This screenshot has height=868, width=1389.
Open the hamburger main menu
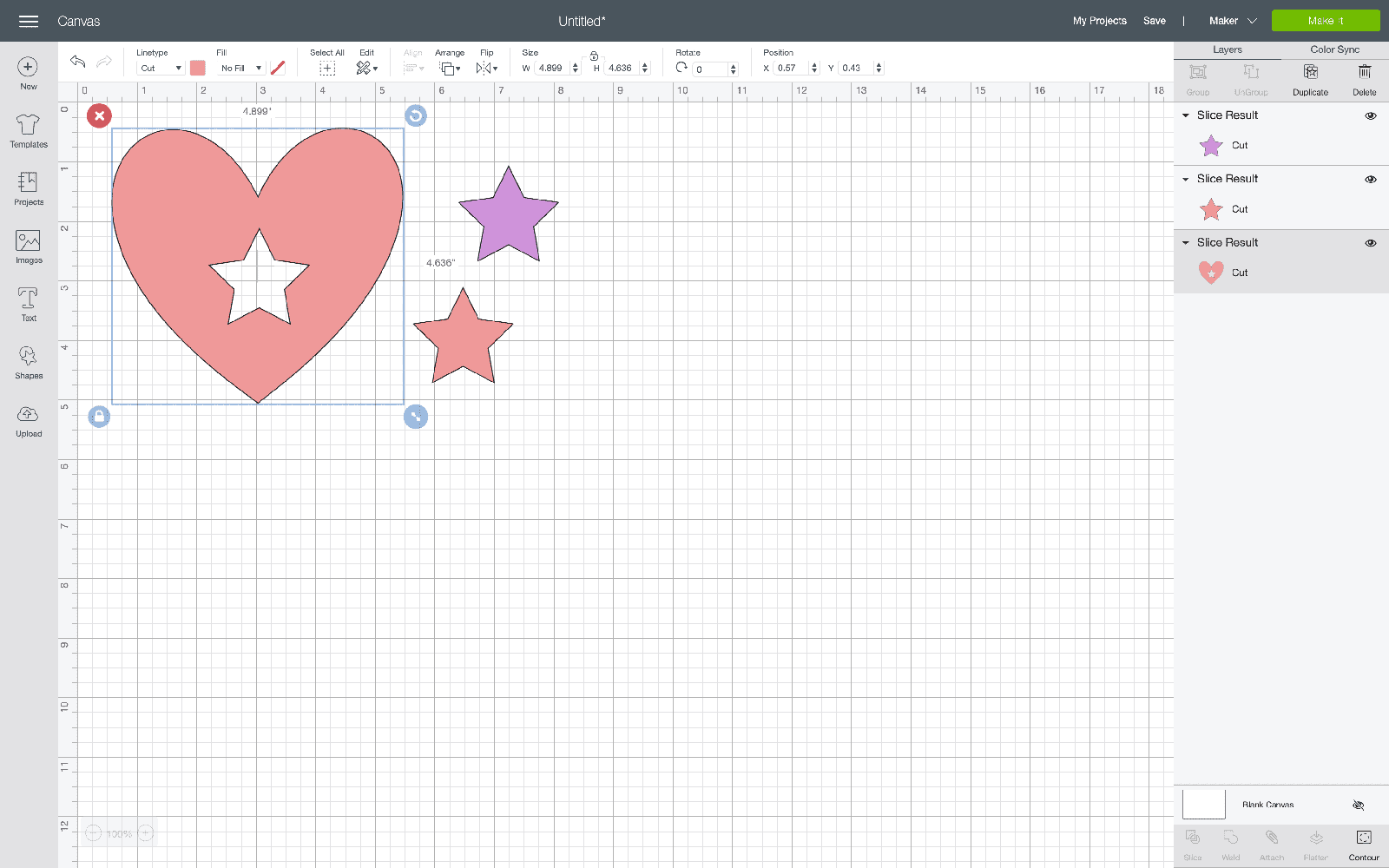[29, 21]
